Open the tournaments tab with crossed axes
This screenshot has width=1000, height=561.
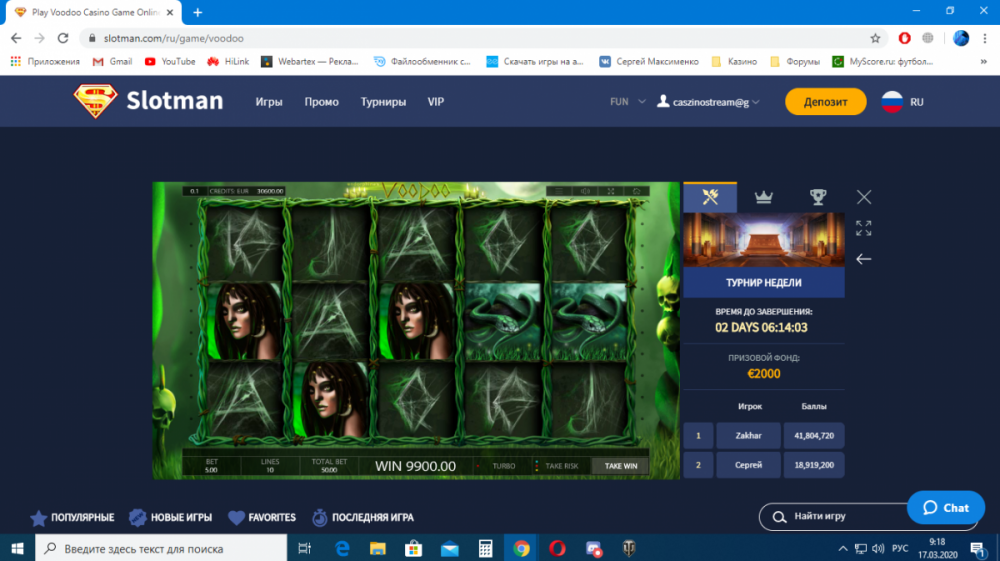[x=710, y=197]
